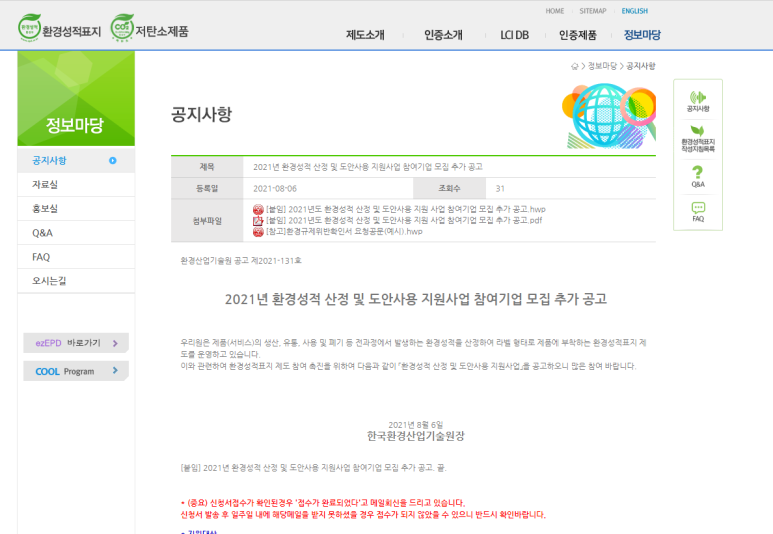Select 오시는길 in the left sidebar
This screenshot has width=773, height=534.
(x=76, y=281)
